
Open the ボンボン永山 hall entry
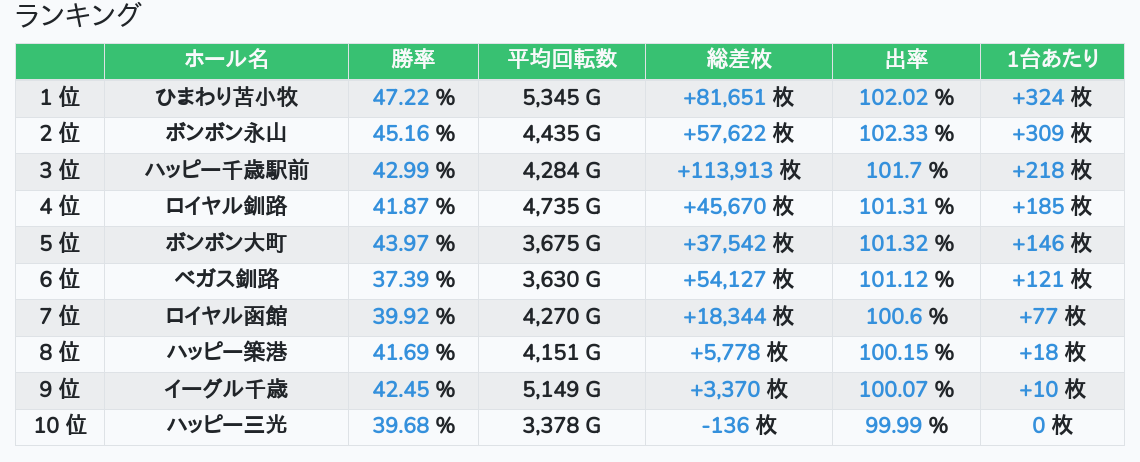227,134
